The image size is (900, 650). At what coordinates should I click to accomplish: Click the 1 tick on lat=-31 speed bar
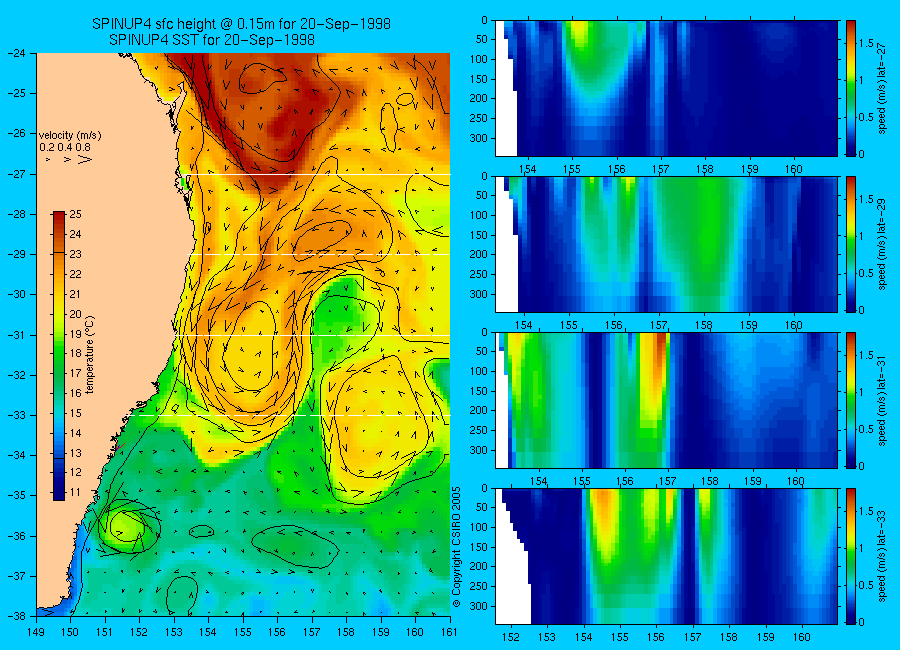(862, 392)
